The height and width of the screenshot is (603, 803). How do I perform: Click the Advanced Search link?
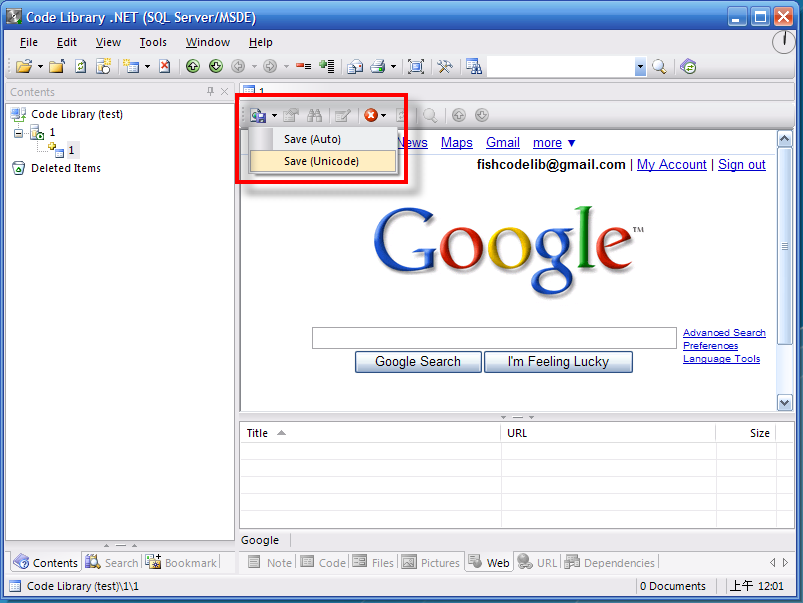724,332
